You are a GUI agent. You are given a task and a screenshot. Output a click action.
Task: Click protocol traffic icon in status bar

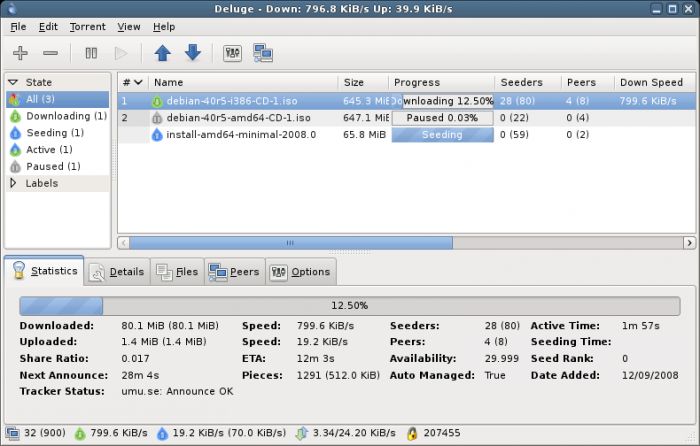(x=302, y=433)
